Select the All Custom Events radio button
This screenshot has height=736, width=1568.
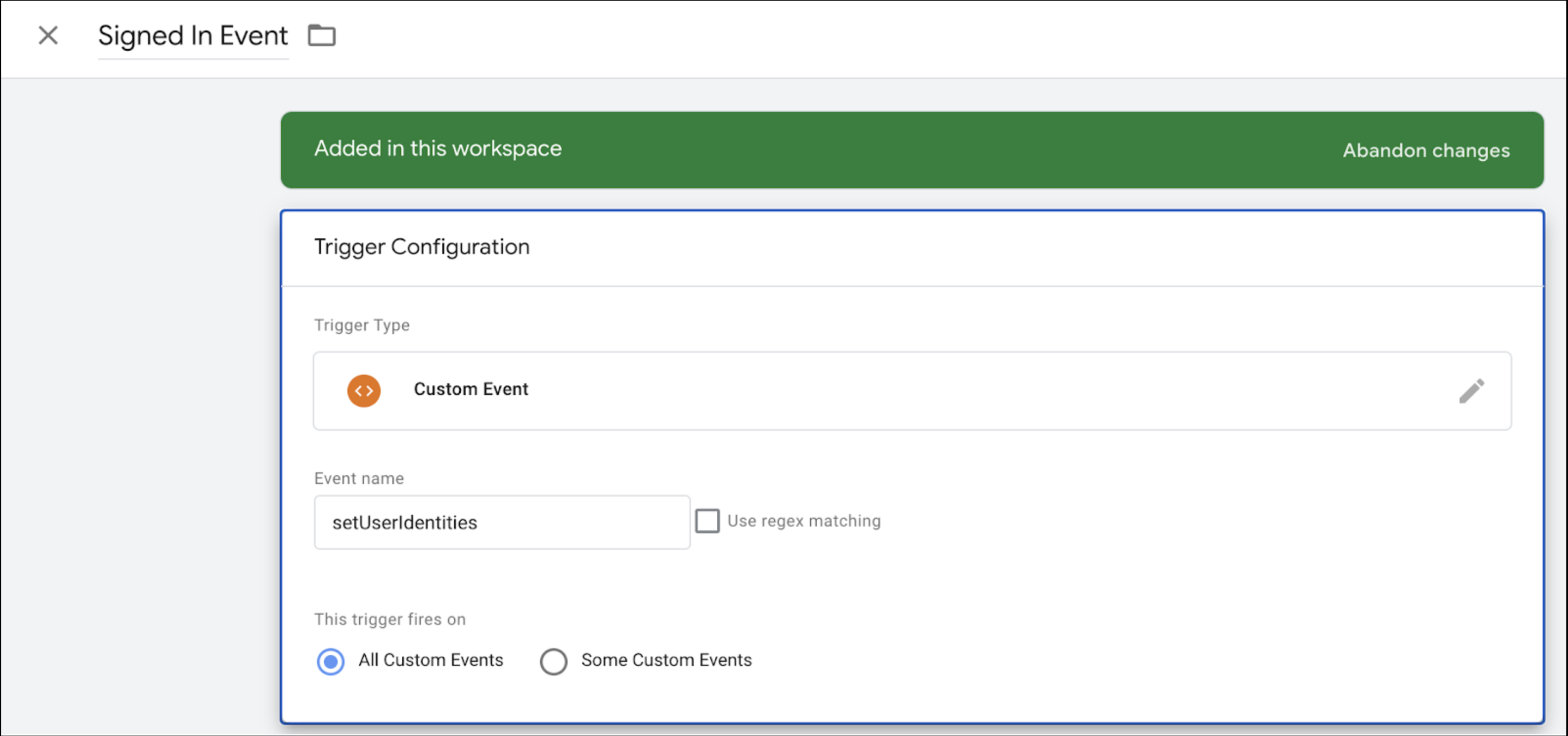coord(330,661)
